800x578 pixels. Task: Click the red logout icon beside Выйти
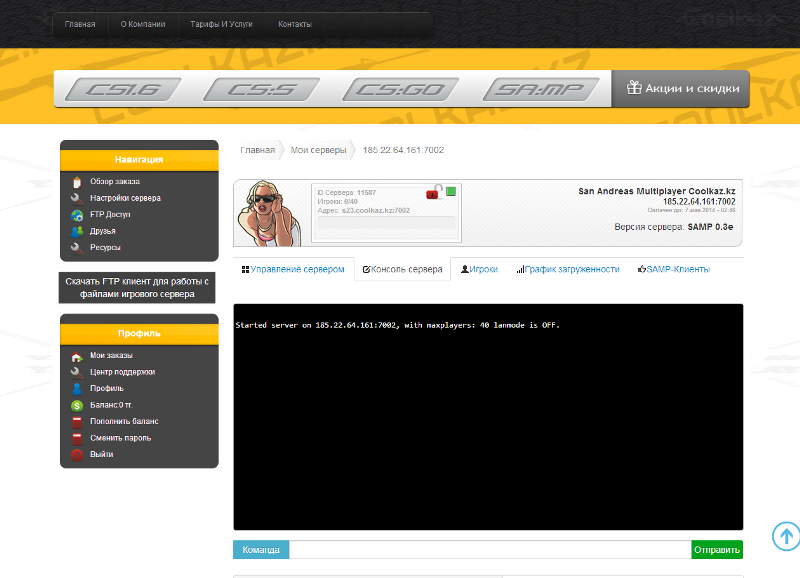pyautogui.click(x=77, y=455)
